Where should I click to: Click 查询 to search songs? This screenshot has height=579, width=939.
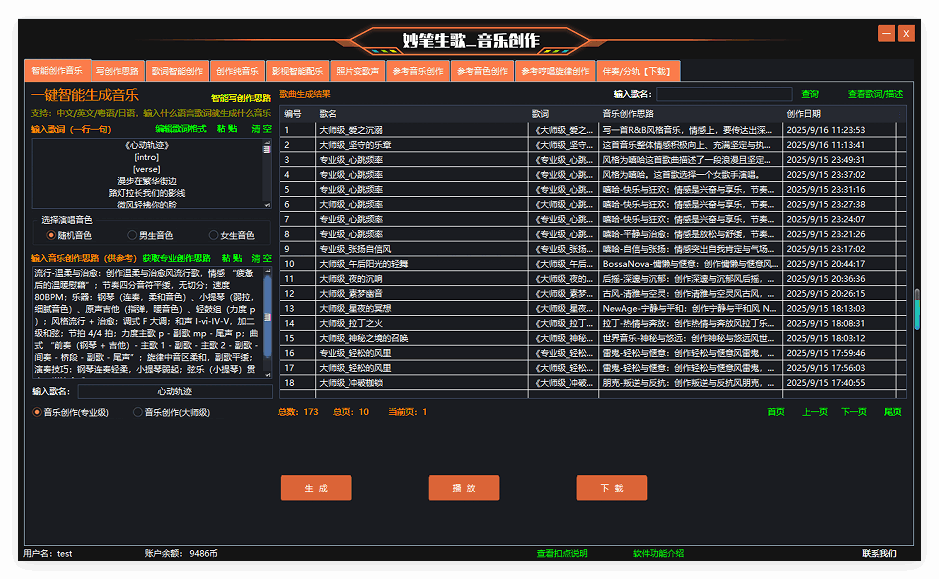(x=809, y=94)
